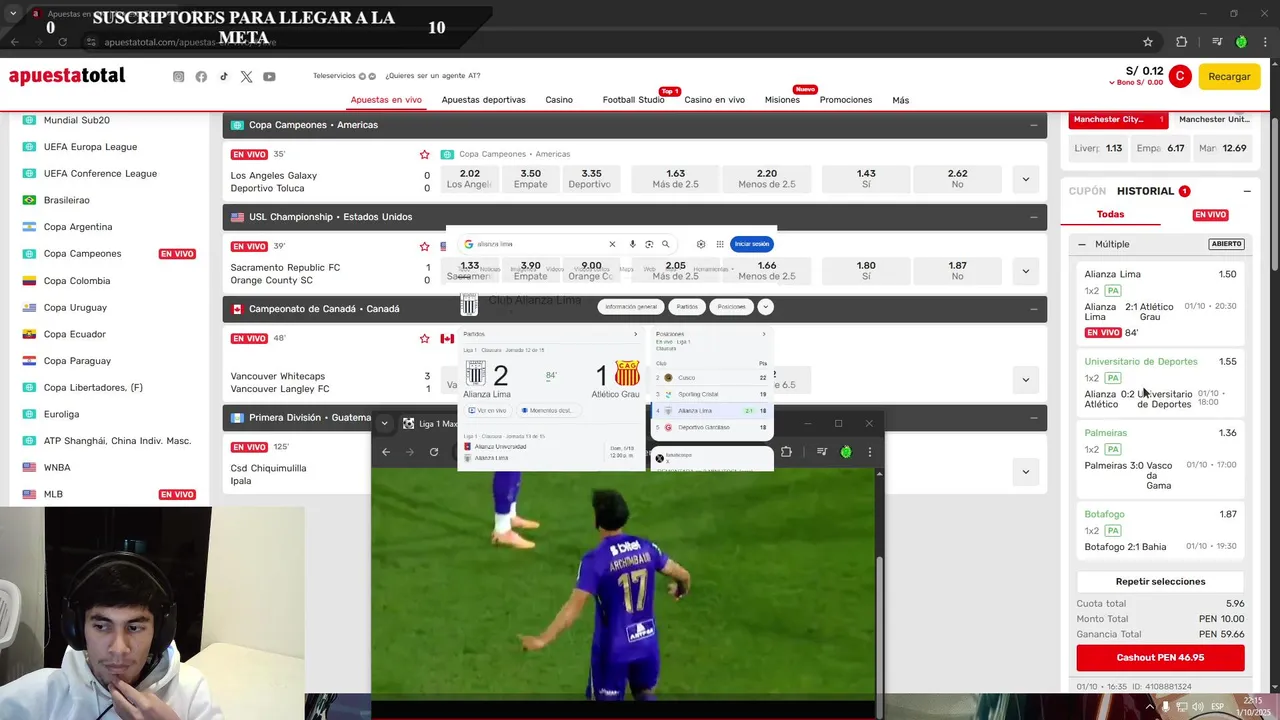Viewport: 1280px width, 720px height.
Task: Expand the Bono balance chevron
Action: coord(1112,83)
